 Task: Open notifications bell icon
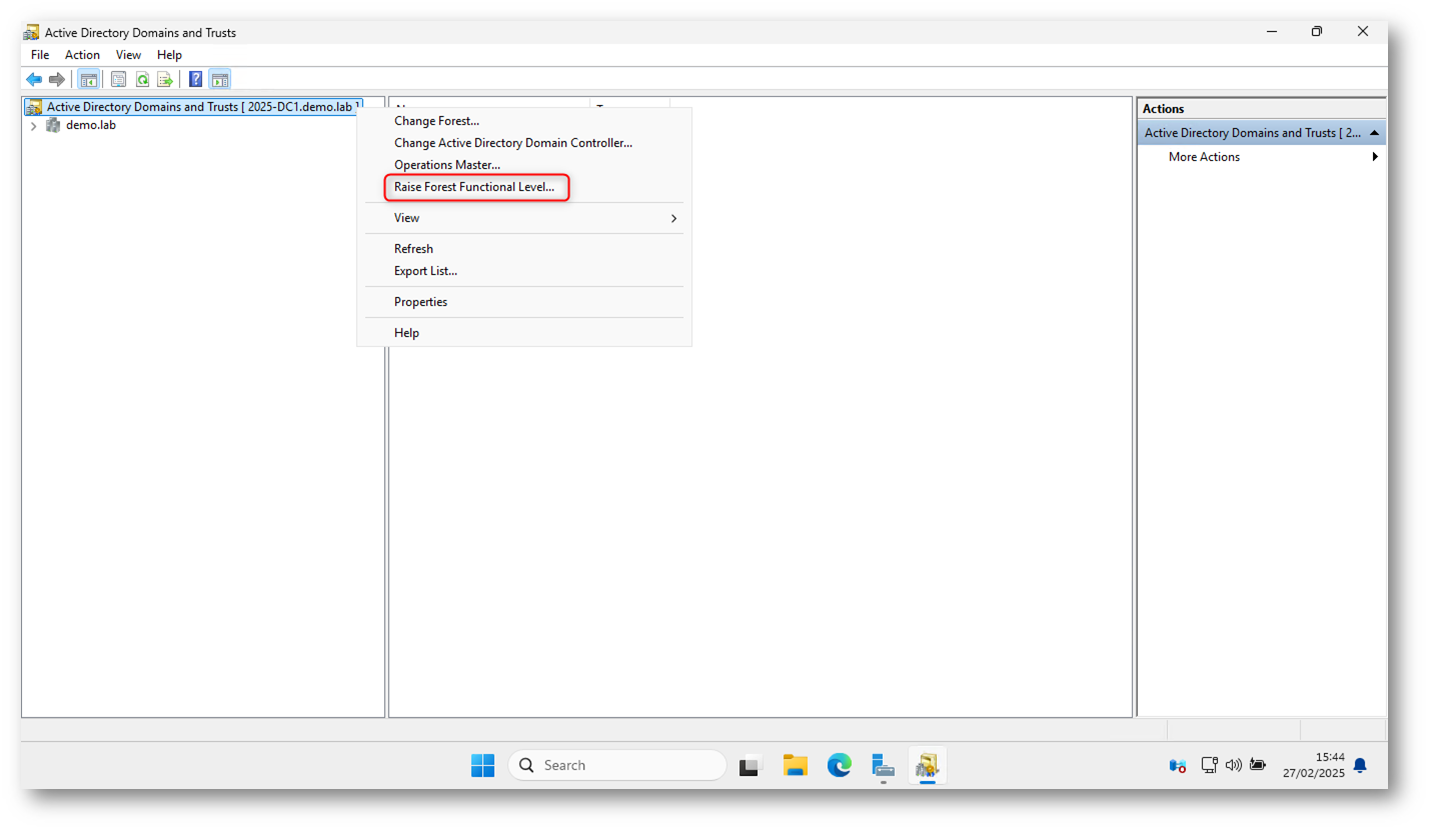pyautogui.click(x=1360, y=765)
